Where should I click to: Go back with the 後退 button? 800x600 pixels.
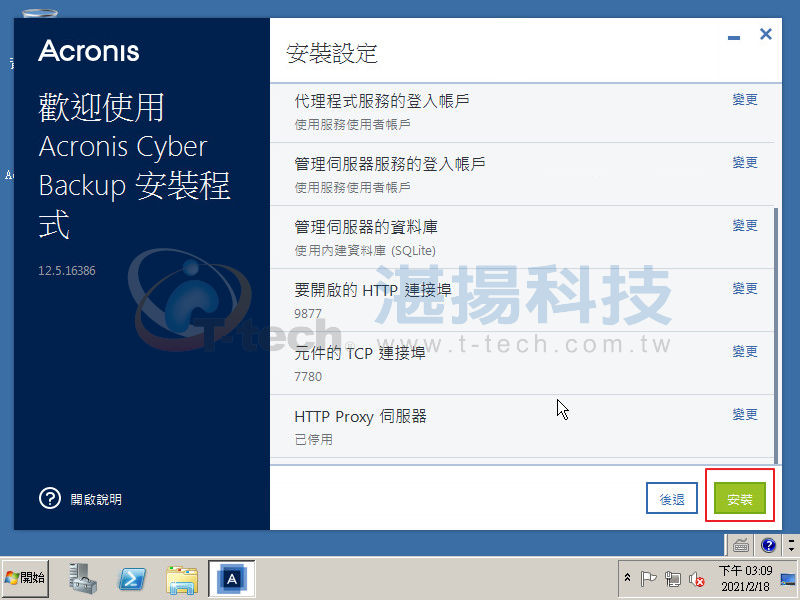[x=671, y=498]
